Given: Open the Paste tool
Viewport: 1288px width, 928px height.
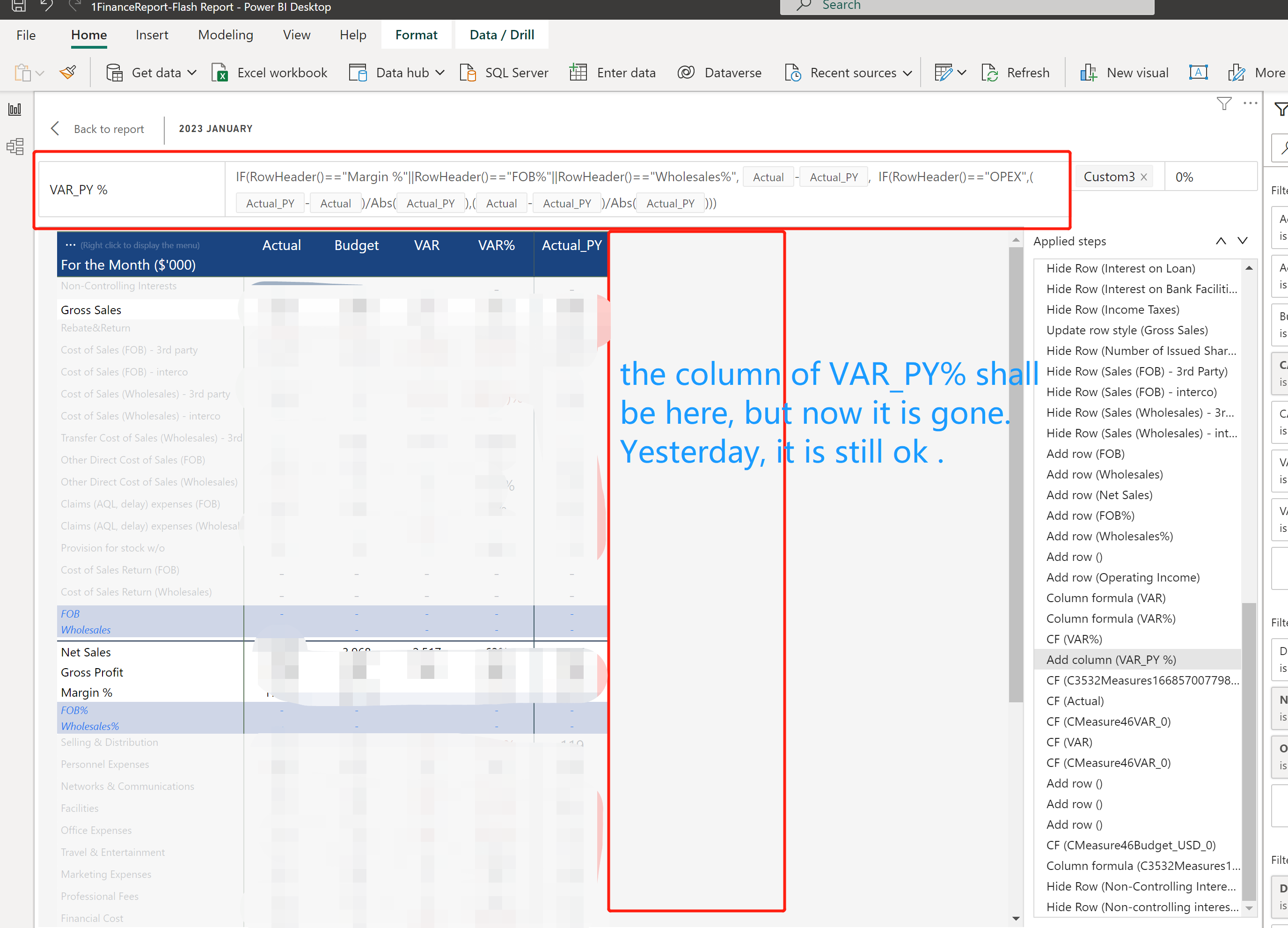Looking at the screenshot, I should tap(23, 72).
